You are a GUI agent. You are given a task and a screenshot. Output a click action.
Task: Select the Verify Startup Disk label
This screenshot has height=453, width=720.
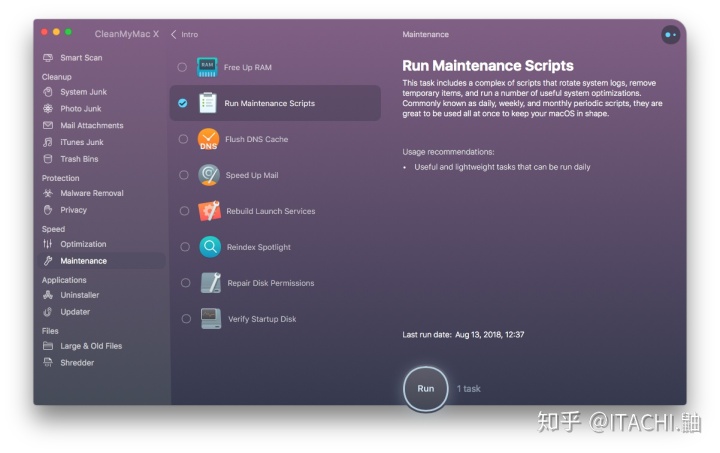[x=262, y=319]
